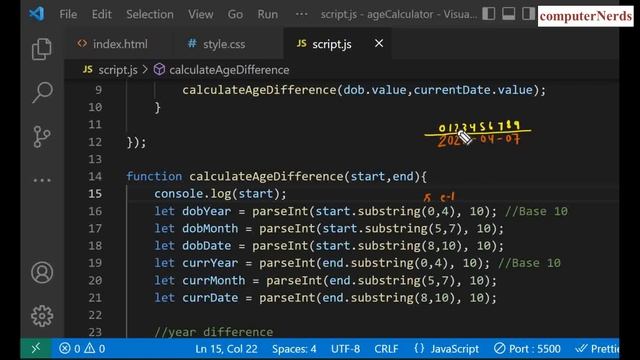The height and width of the screenshot is (360, 640).
Task: Open the Search view in activity bar
Action: 42,92
